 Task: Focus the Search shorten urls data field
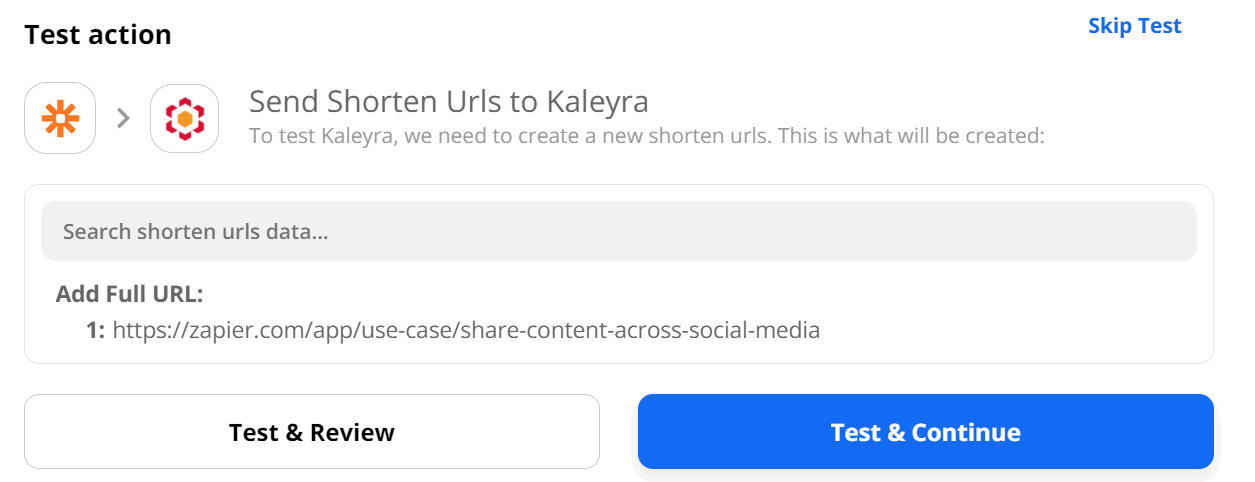(618, 231)
